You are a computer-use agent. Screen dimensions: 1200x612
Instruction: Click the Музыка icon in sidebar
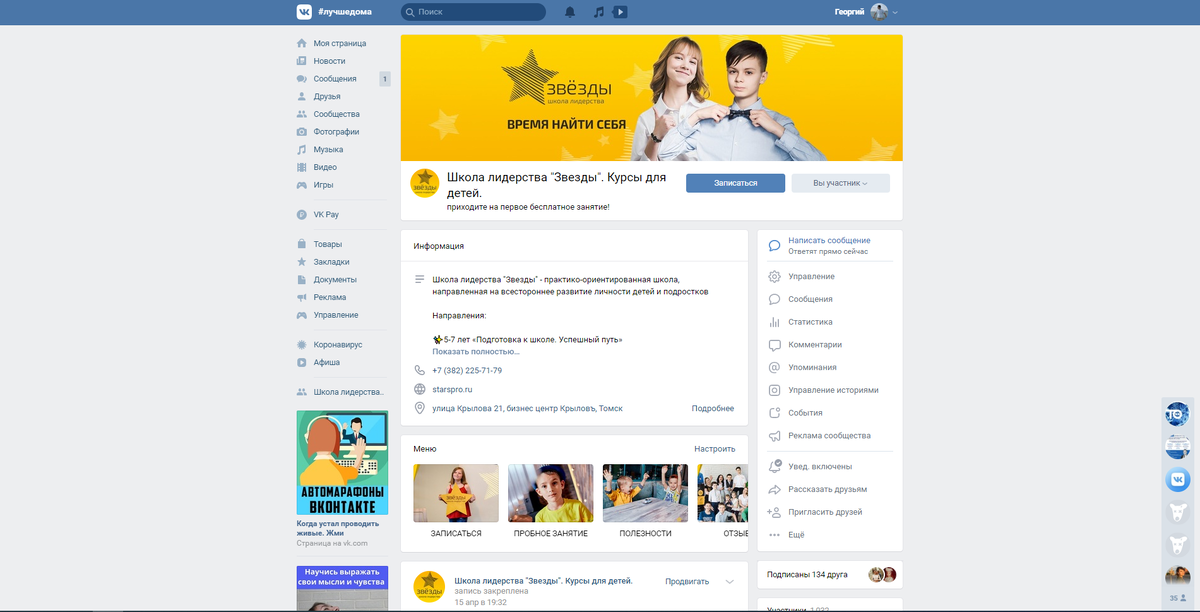pyautogui.click(x=302, y=149)
